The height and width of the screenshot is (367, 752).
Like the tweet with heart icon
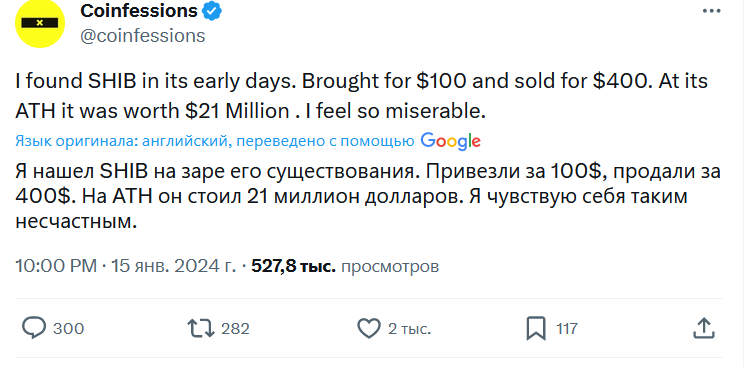point(369,329)
